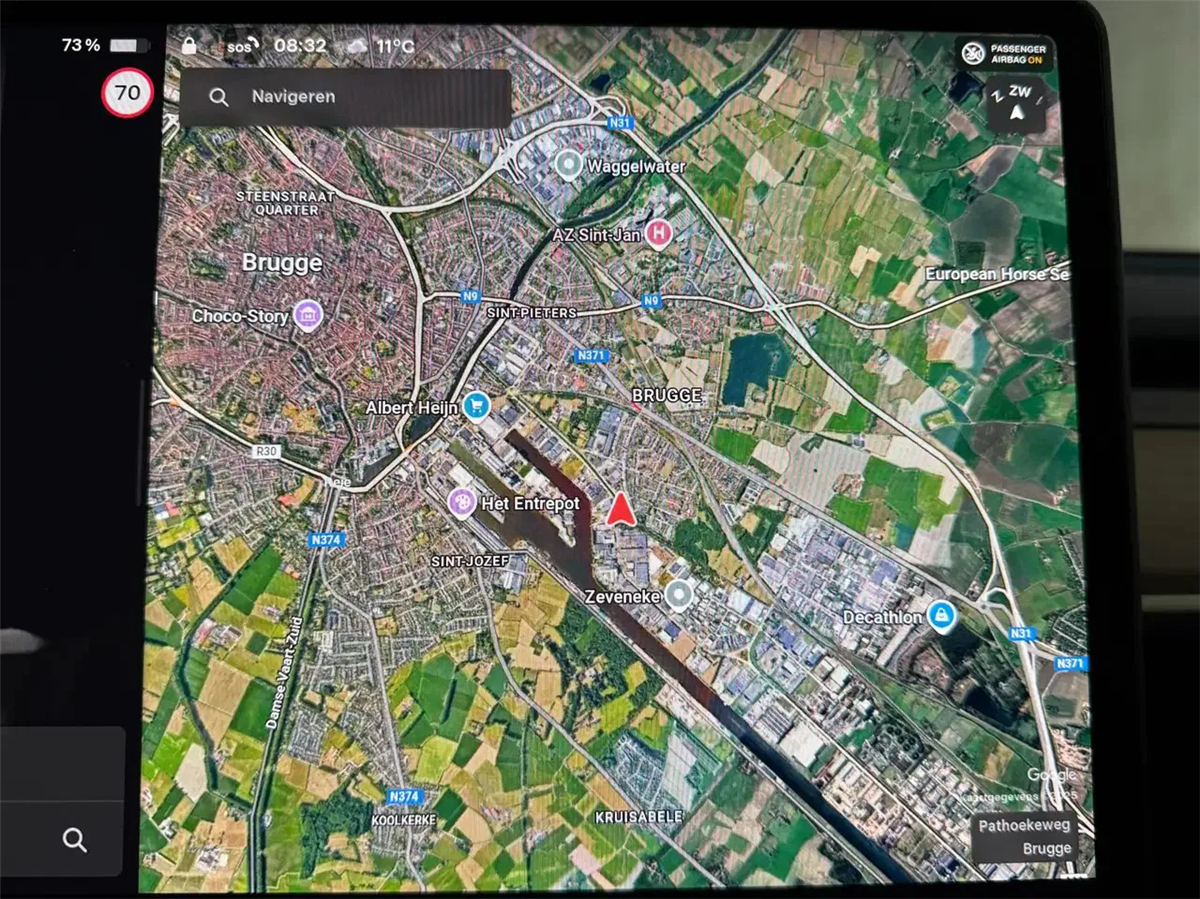The image size is (1200, 899).
Task: Tap the Passenger Airbag ON indicator
Action: coord(1003,54)
